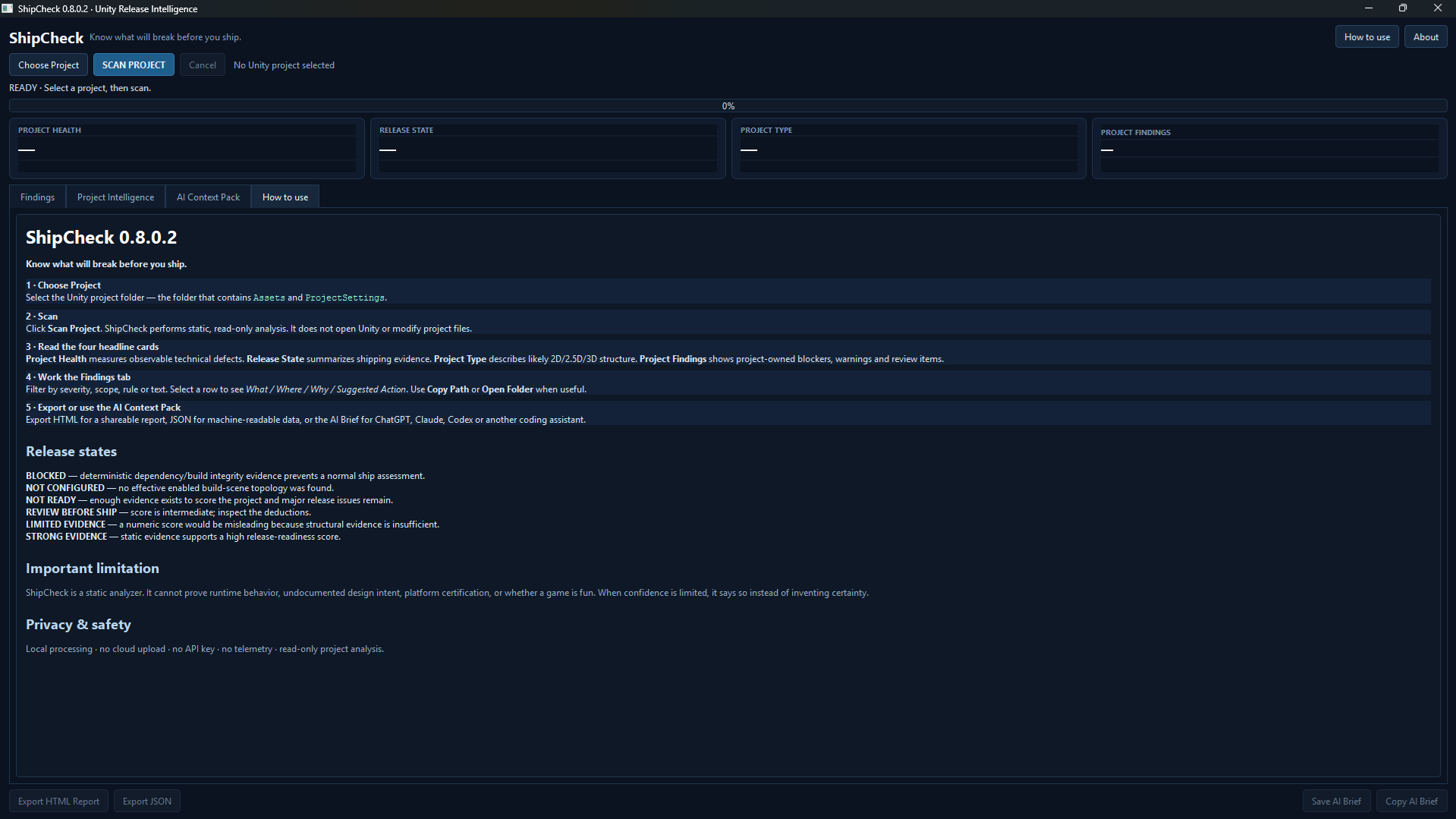Click the PROJECT HEALTH card
This screenshot has width=1456, height=819.
(187, 149)
